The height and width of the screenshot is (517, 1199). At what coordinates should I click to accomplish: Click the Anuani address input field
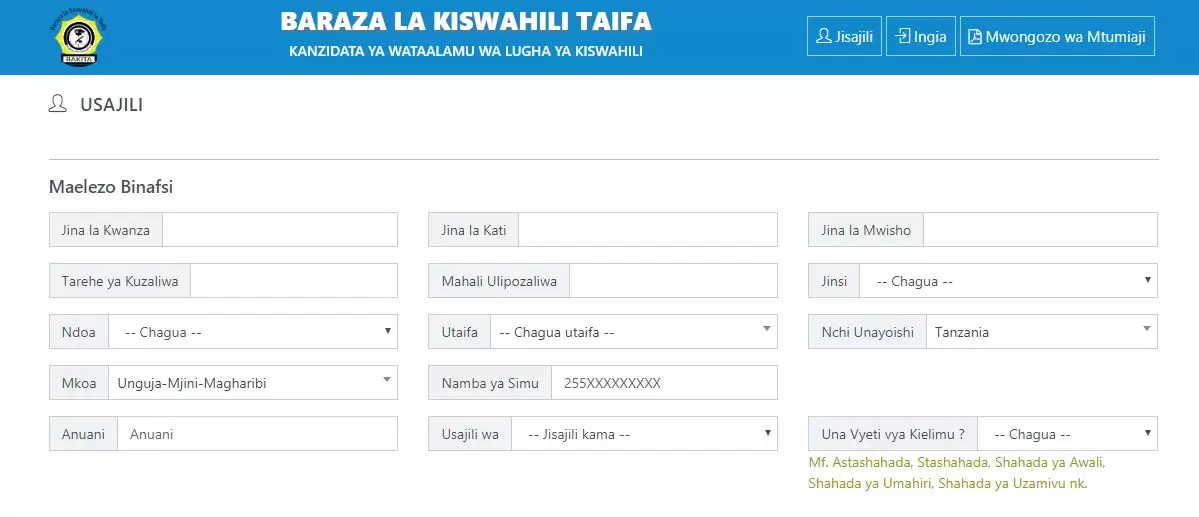[257, 434]
